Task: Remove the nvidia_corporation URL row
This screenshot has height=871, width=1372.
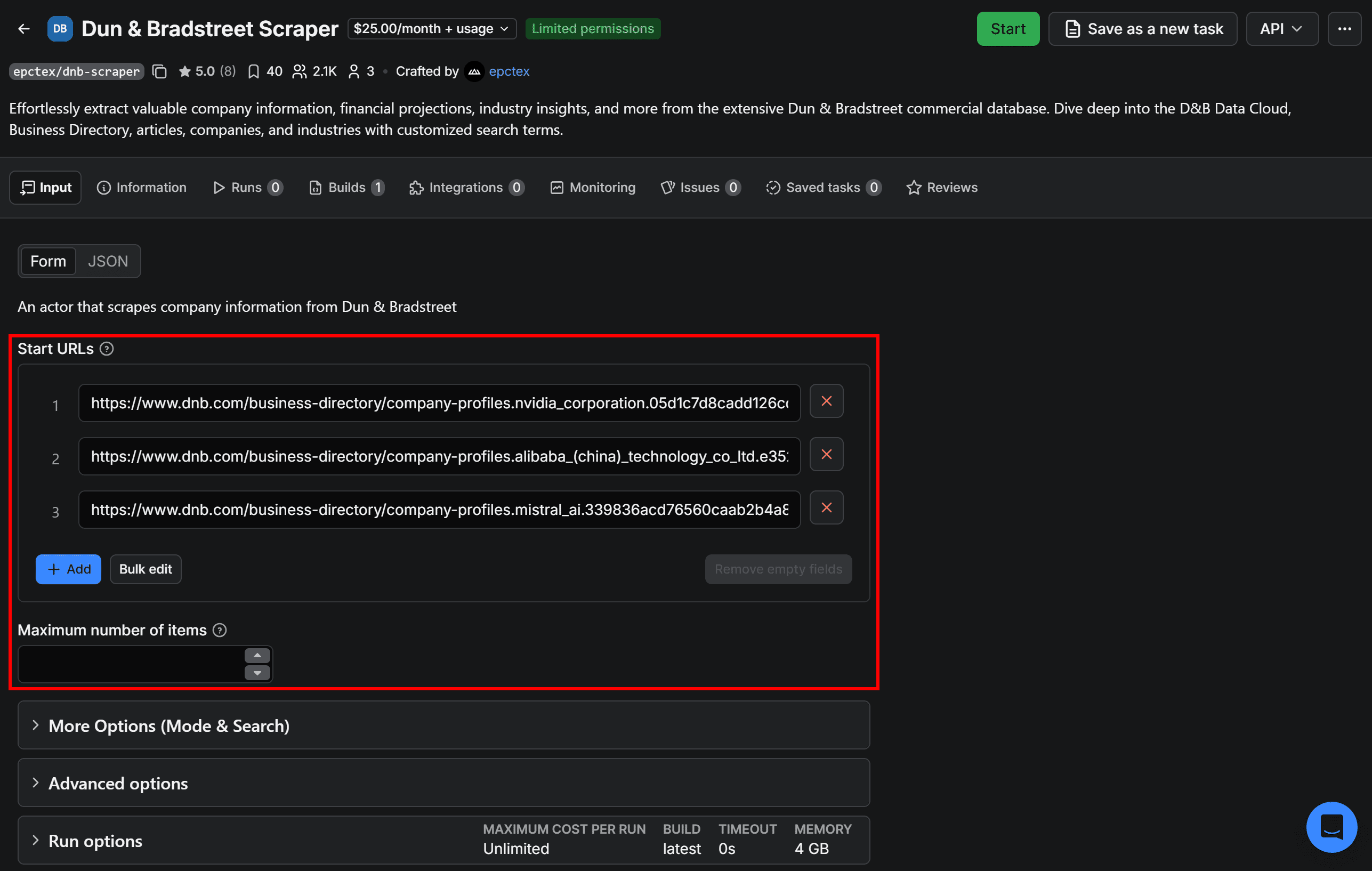Action: coord(826,401)
